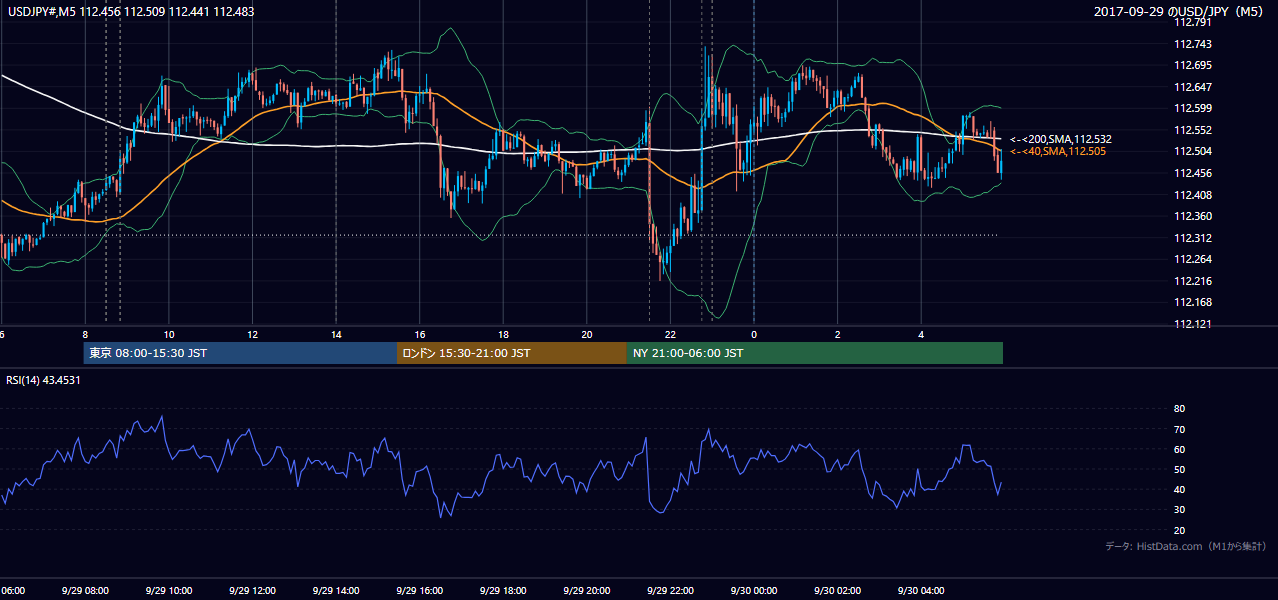Click the 9/30 04:00 time axis label

(920, 591)
